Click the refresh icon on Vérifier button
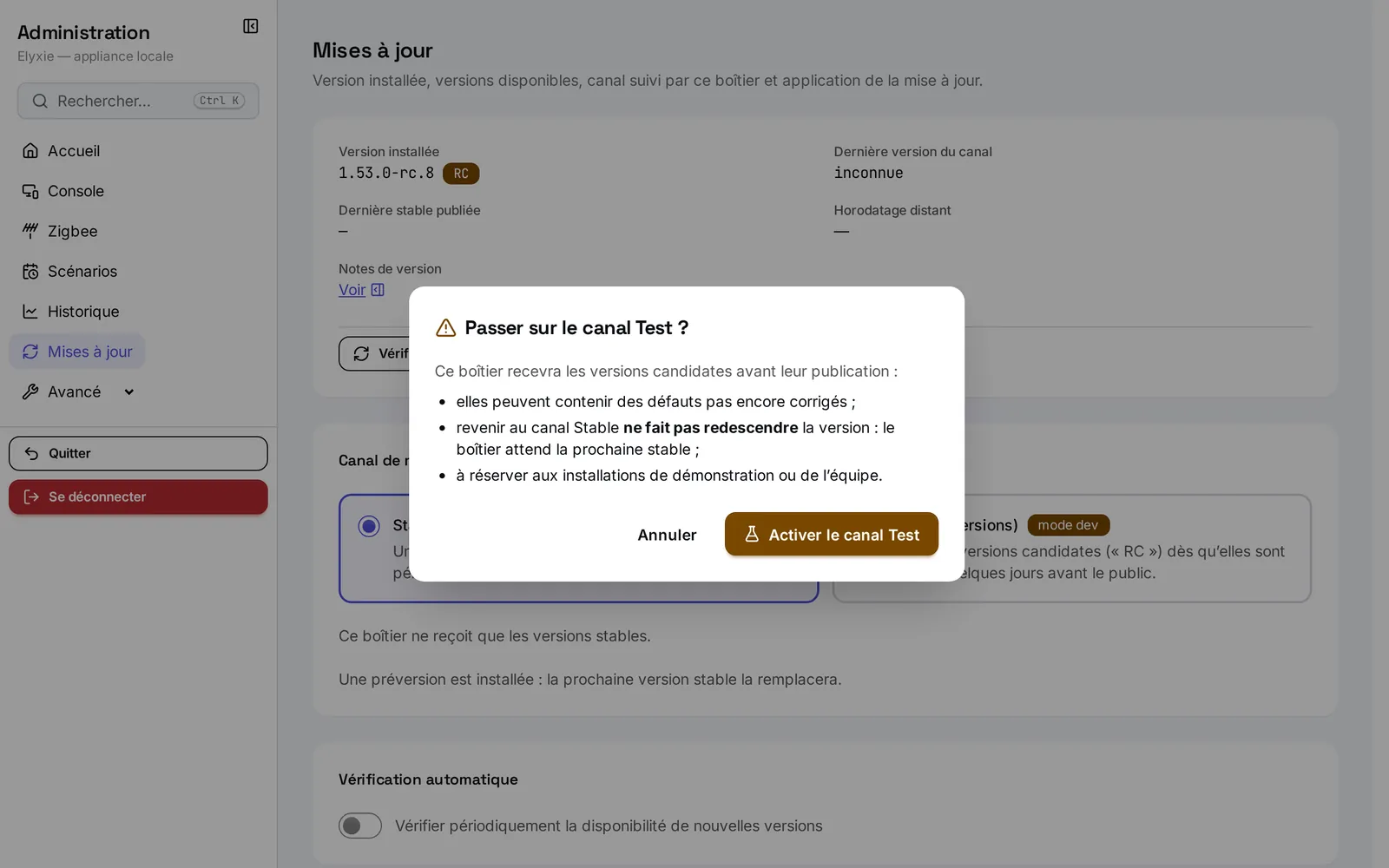Viewport: 1389px width, 868px height. click(361, 353)
